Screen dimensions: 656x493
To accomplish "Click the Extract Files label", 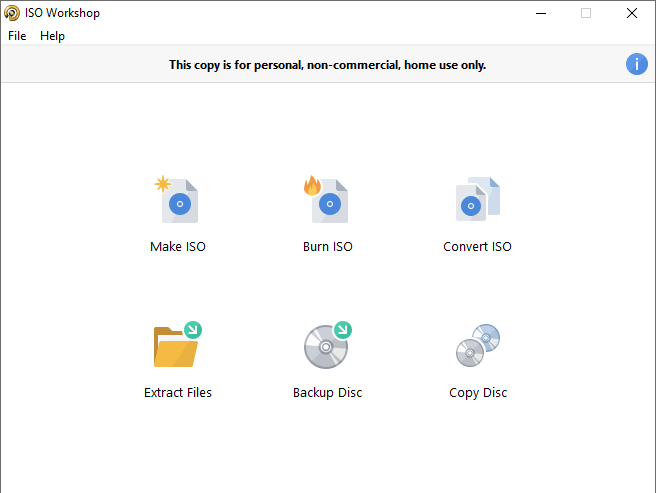I will point(178,393).
